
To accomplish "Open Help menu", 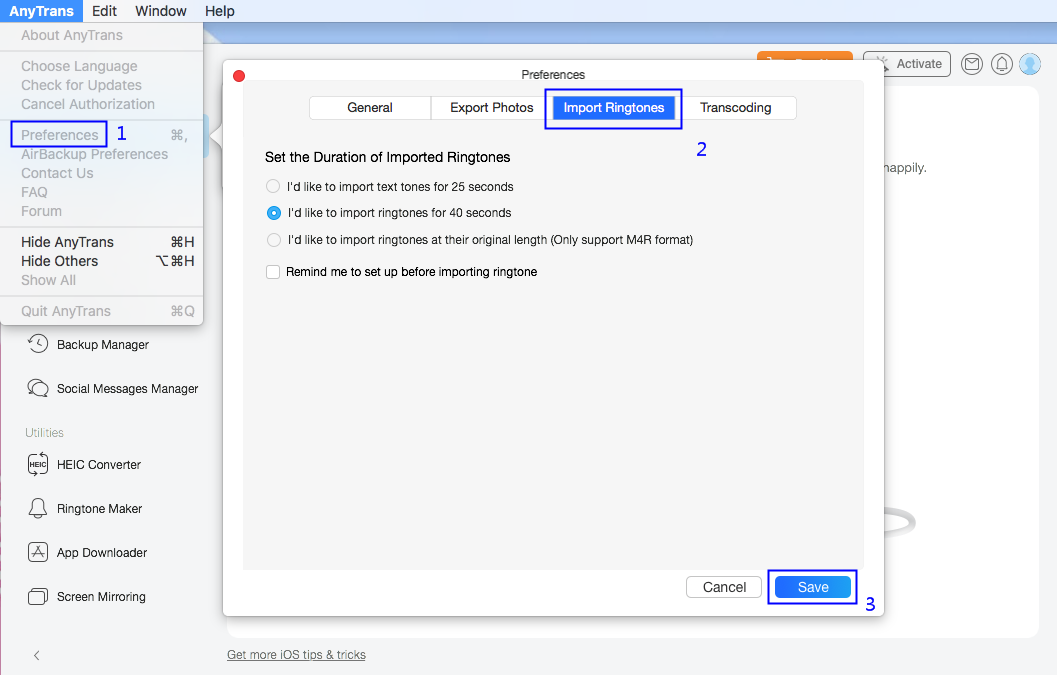I will pyautogui.click(x=220, y=11).
